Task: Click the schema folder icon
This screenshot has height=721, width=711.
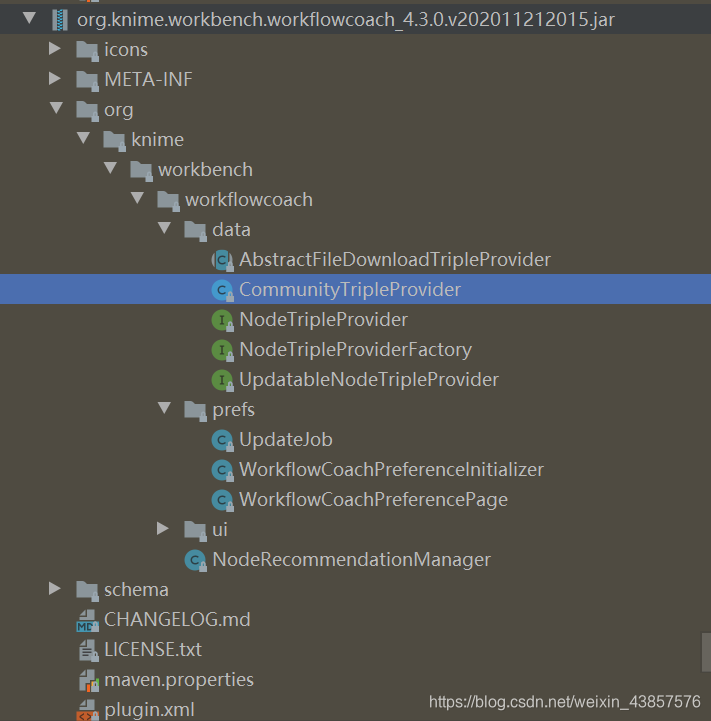Action: tap(87, 590)
